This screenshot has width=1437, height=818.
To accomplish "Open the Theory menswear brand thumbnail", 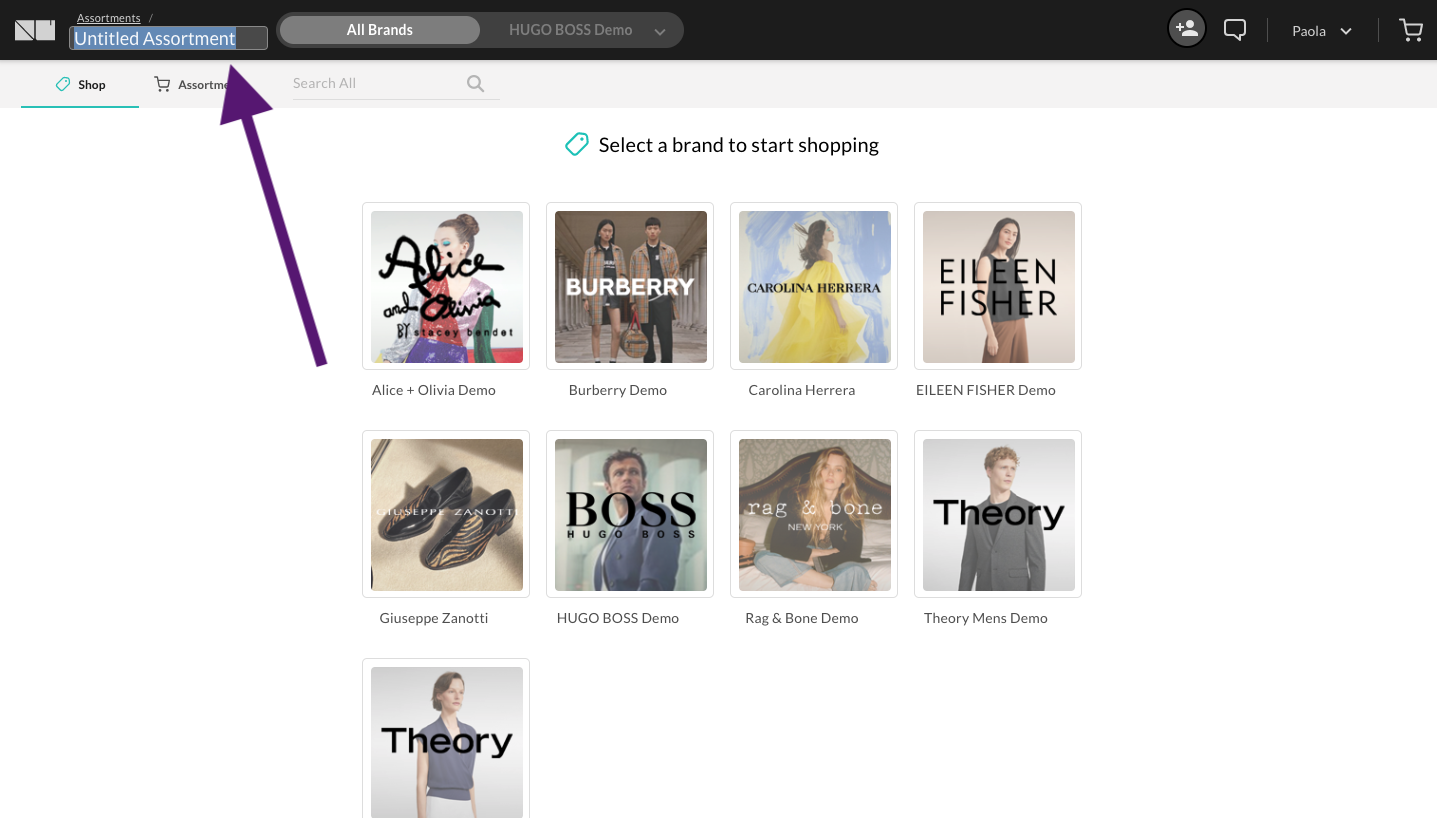I will click(x=999, y=515).
